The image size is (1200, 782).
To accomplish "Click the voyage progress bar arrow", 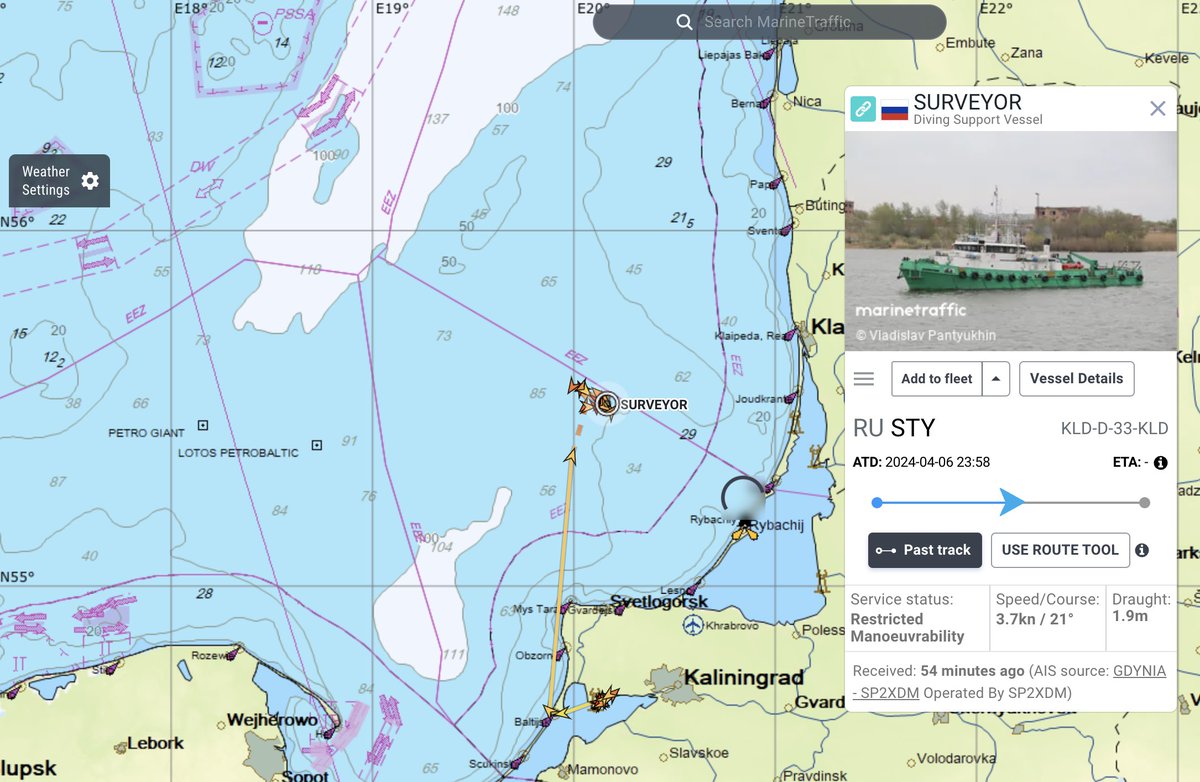I will tap(1011, 502).
